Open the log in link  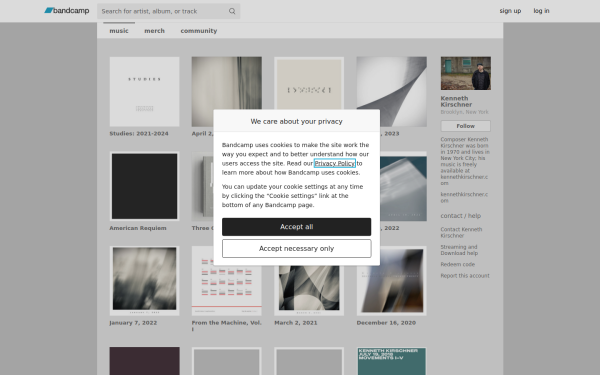click(541, 11)
